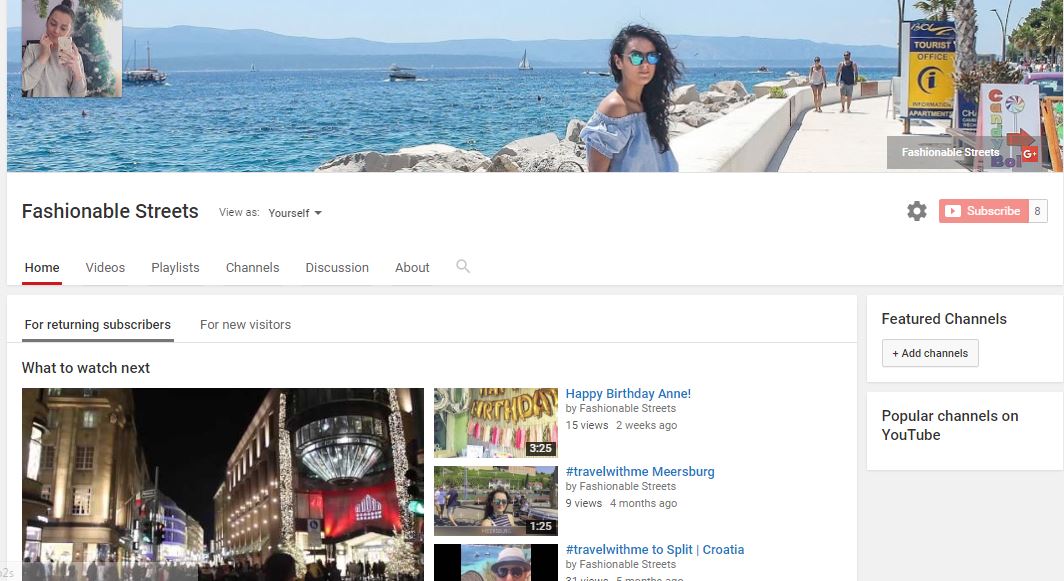
Task: Switch to the Home tab
Action: pyautogui.click(x=42, y=267)
